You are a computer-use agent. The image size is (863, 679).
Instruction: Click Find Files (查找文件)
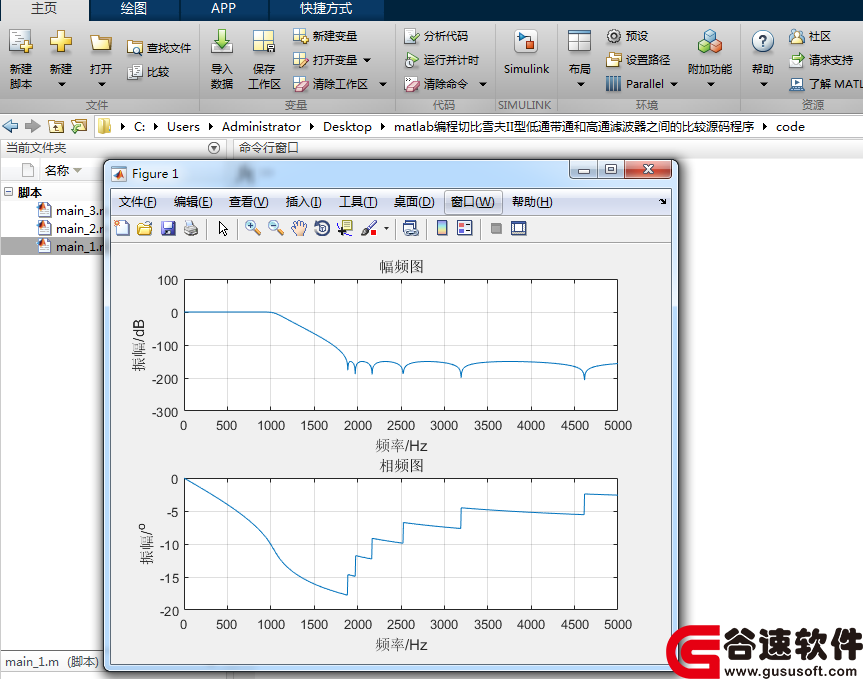(x=159, y=48)
